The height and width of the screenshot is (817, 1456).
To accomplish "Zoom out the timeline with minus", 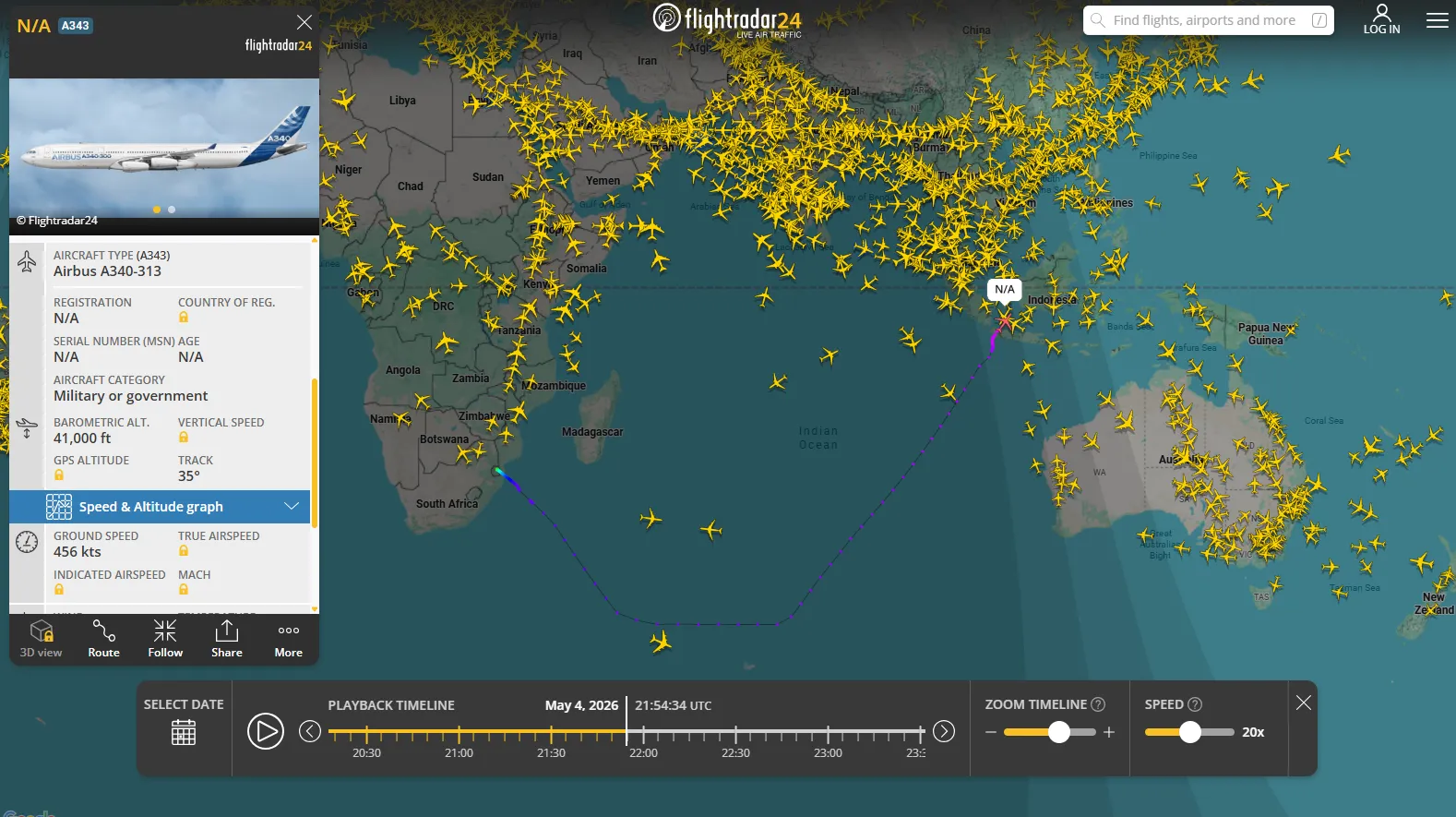I will point(991,732).
